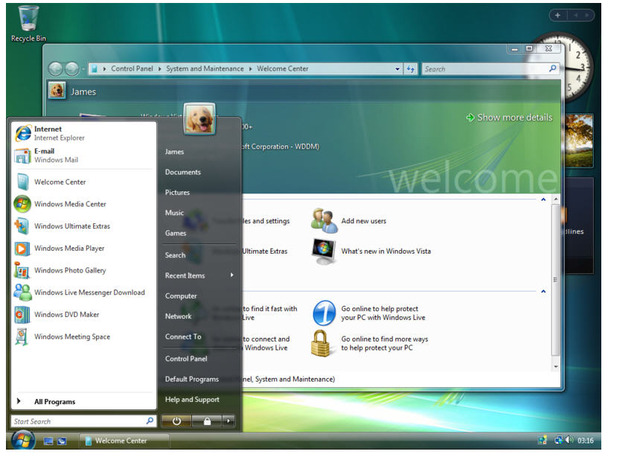640x457 pixels.
Task: Click the network icon in system tray
Action: (x=558, y=440)
